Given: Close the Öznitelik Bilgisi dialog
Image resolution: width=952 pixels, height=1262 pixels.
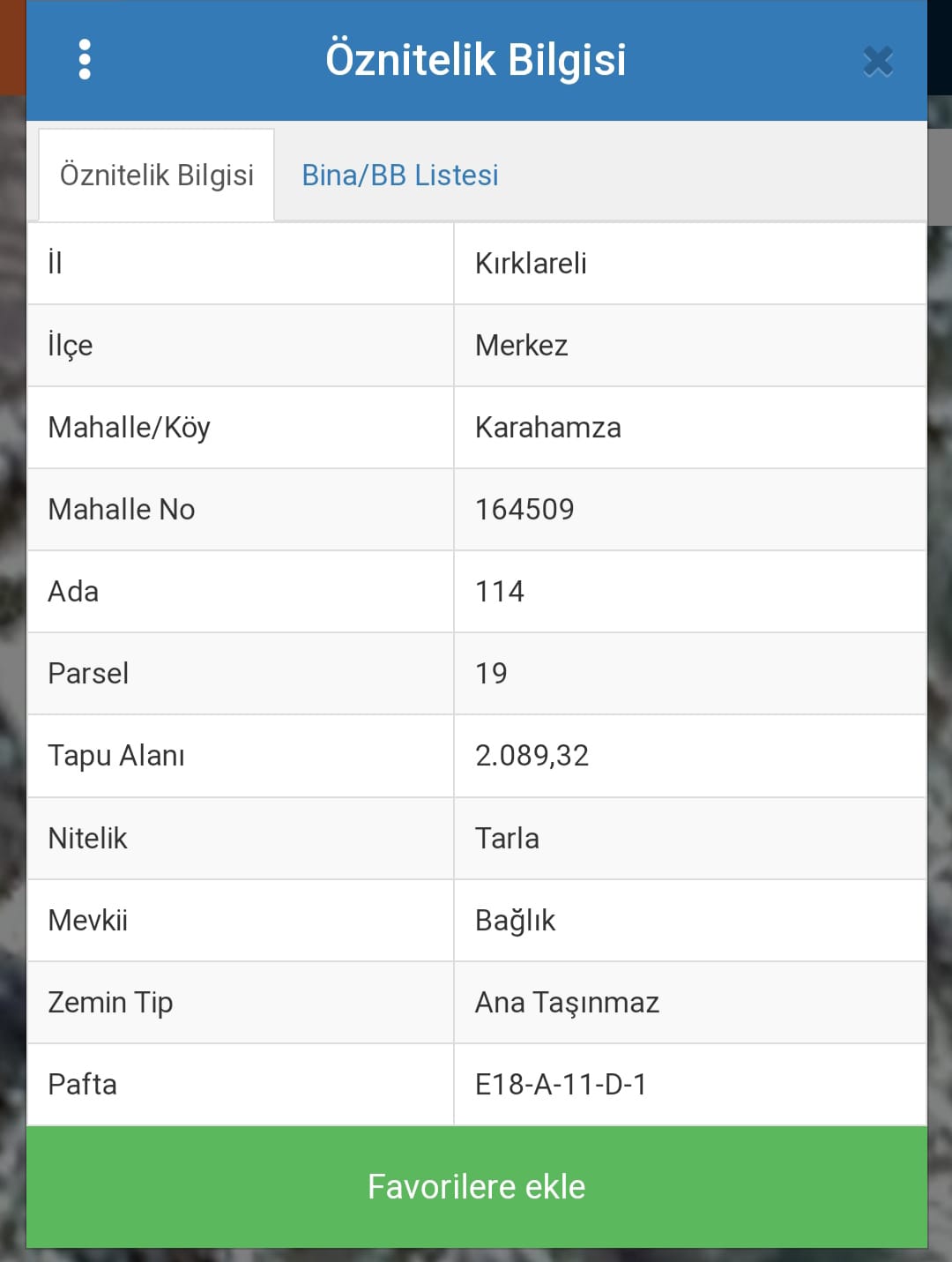Looking at the screenshot, I should tap(878, 61).
